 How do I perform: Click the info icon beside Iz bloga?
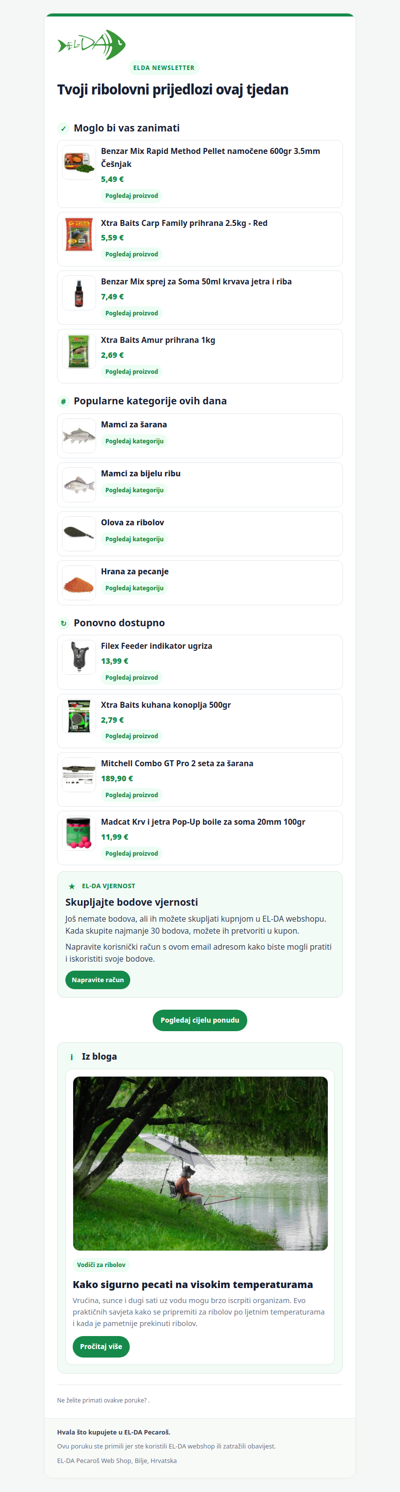tap(71, 1056)
